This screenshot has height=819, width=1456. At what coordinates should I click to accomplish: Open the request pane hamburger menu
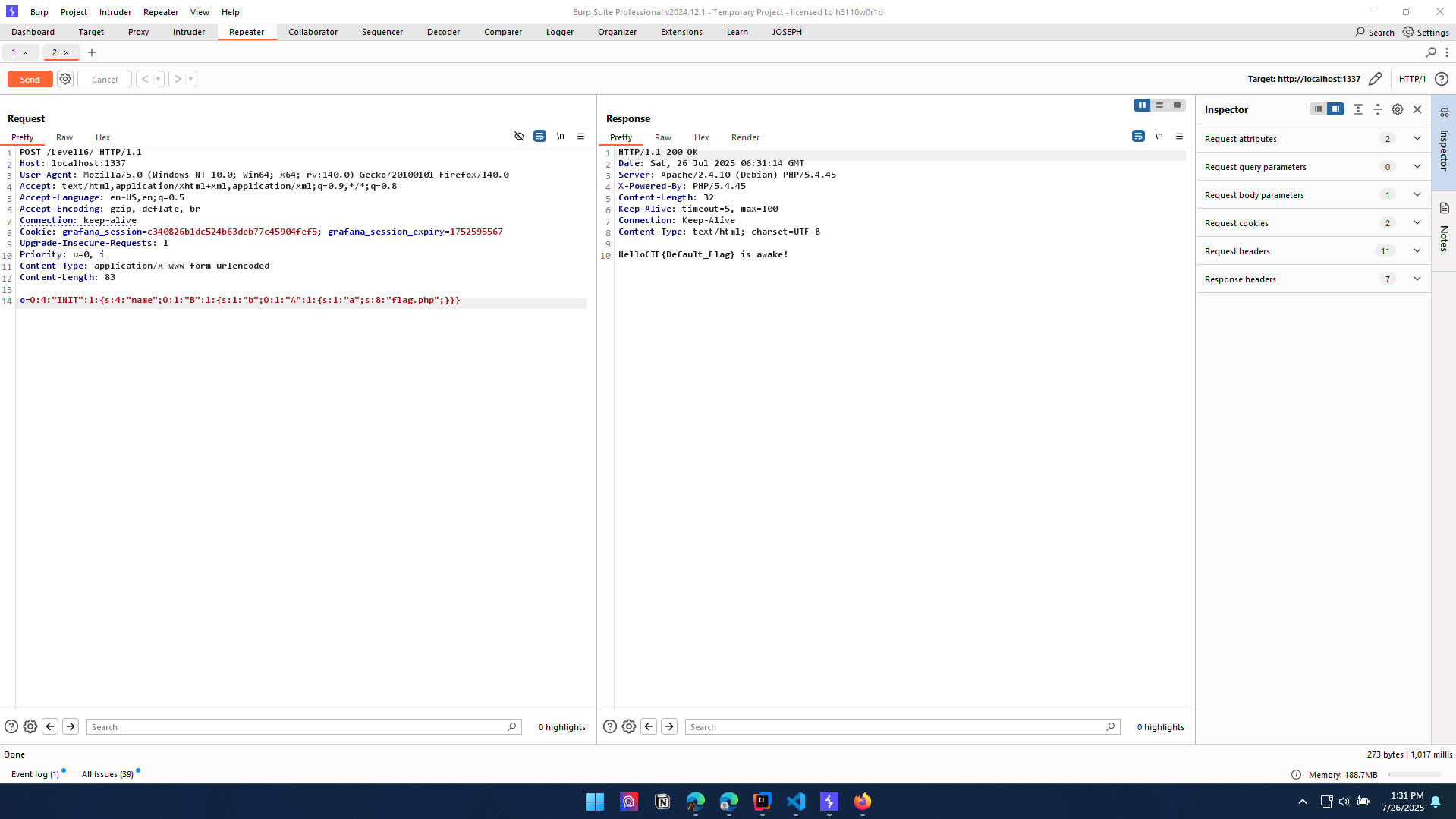tap(580, 137)
